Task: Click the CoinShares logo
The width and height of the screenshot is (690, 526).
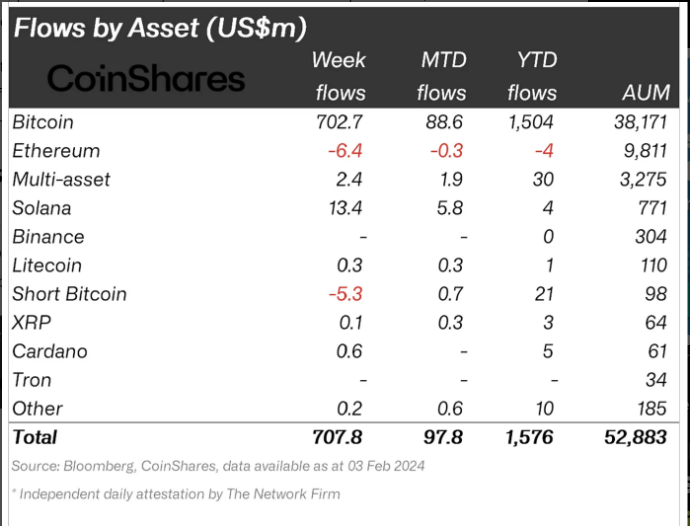Action: click(145, 78)
